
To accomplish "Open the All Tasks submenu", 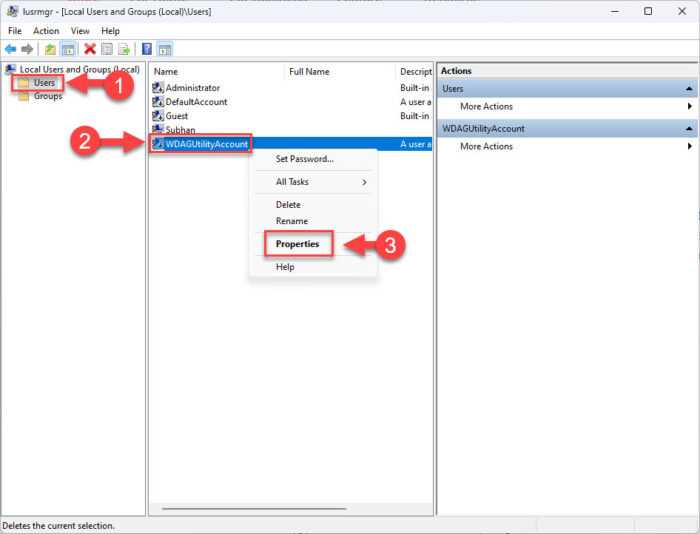I will click(313, 182).
